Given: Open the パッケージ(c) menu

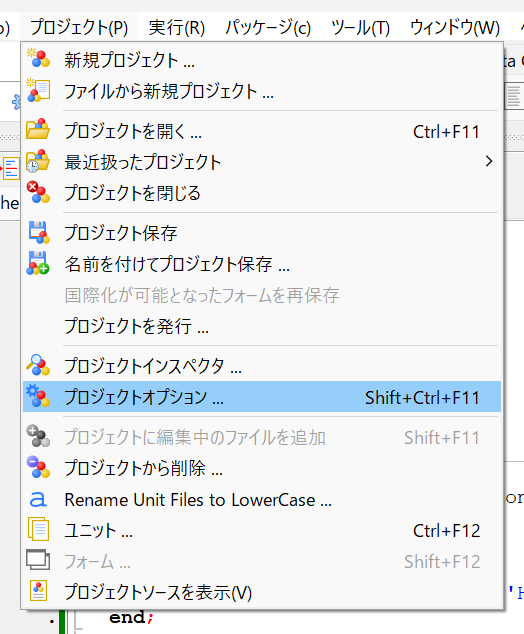Looking at the screenshot, I should (x=268, y=27).
